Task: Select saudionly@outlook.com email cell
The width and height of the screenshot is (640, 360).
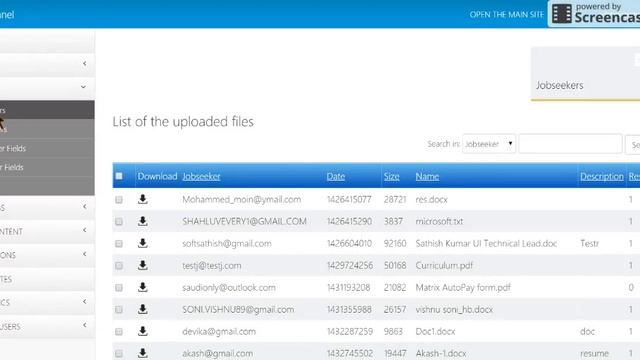Action: 229,287
